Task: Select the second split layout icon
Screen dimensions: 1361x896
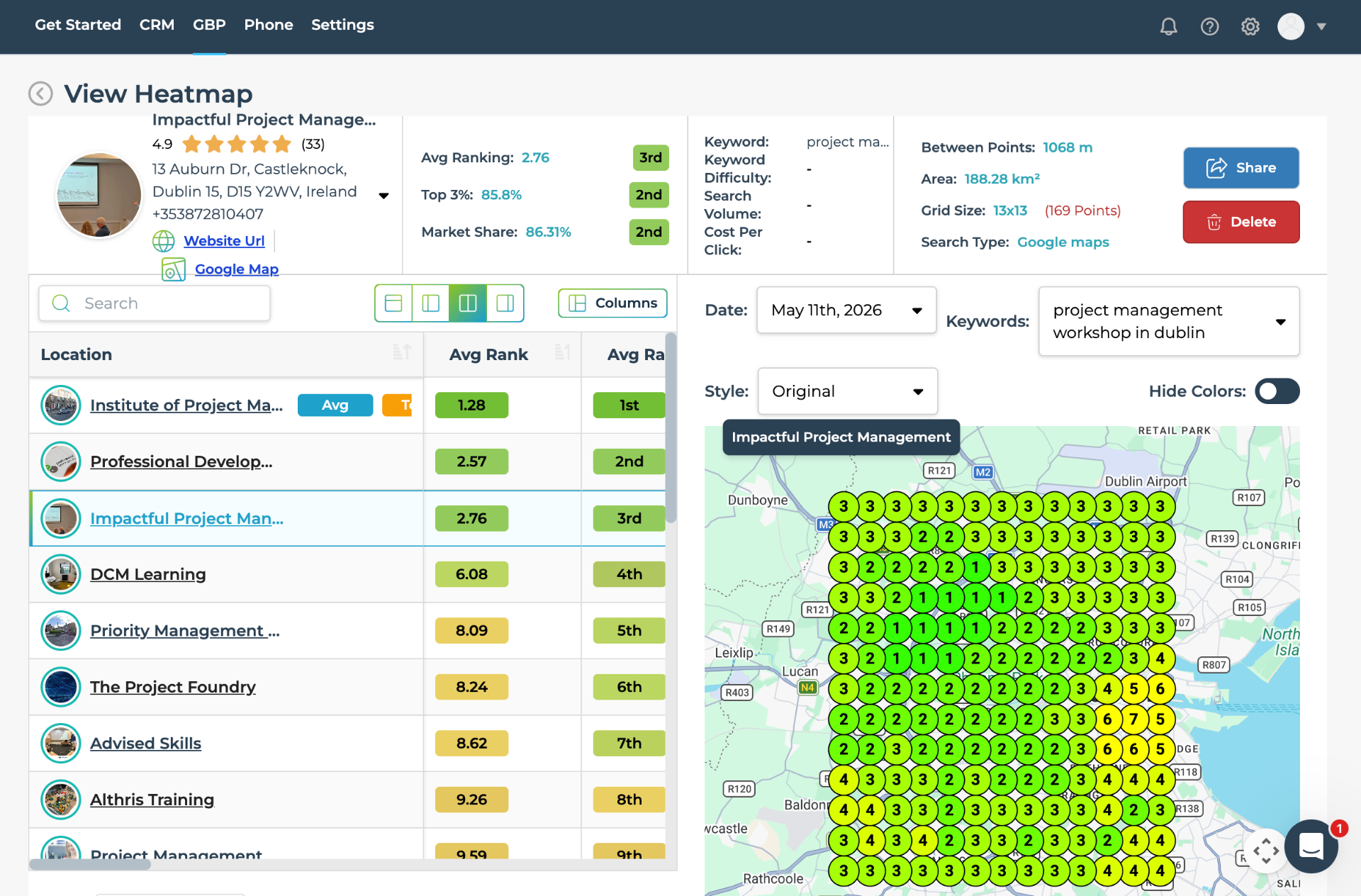Action: 431,303
